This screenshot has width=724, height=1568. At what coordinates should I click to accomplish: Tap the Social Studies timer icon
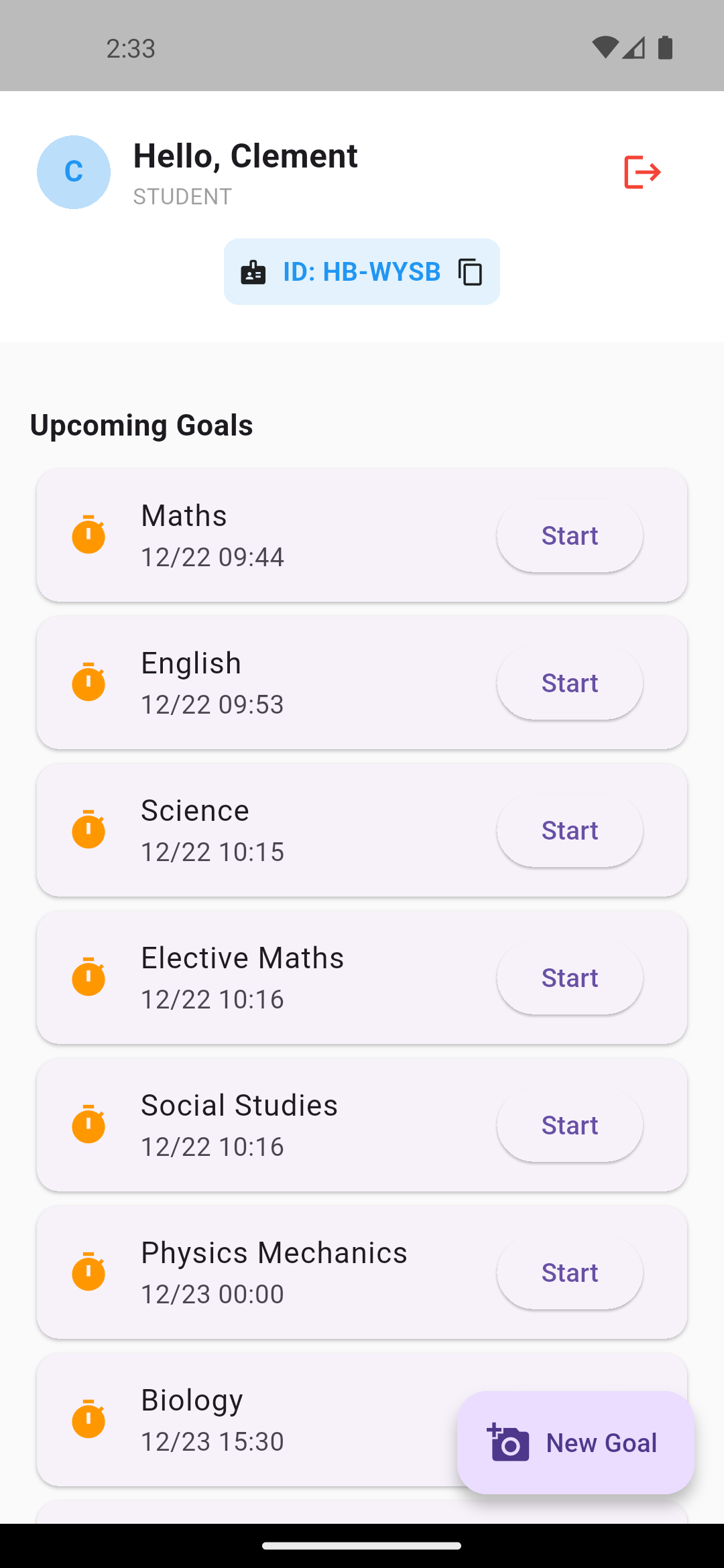click(88, 1124)
